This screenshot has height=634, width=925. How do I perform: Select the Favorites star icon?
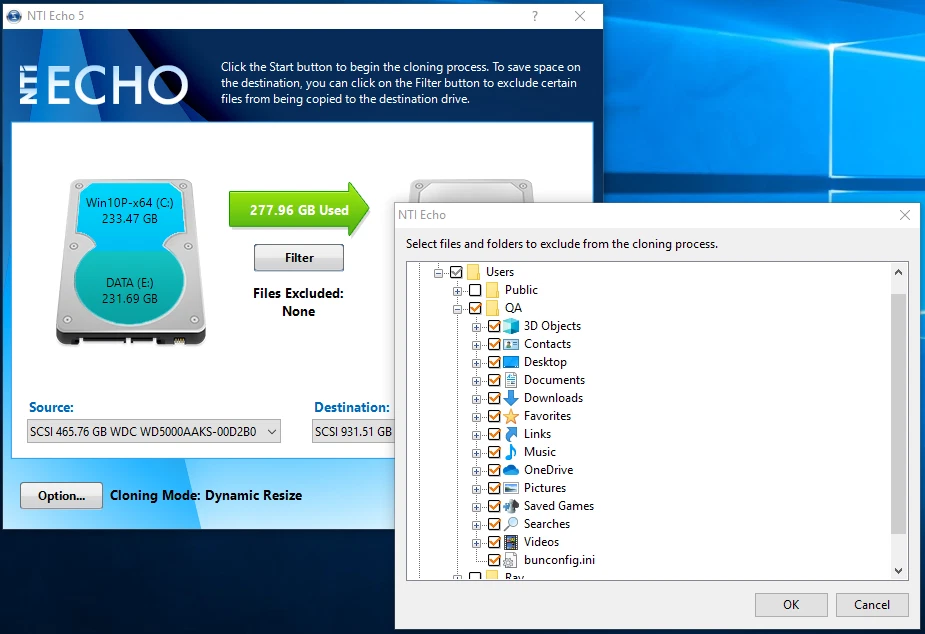tap(510, 416)
